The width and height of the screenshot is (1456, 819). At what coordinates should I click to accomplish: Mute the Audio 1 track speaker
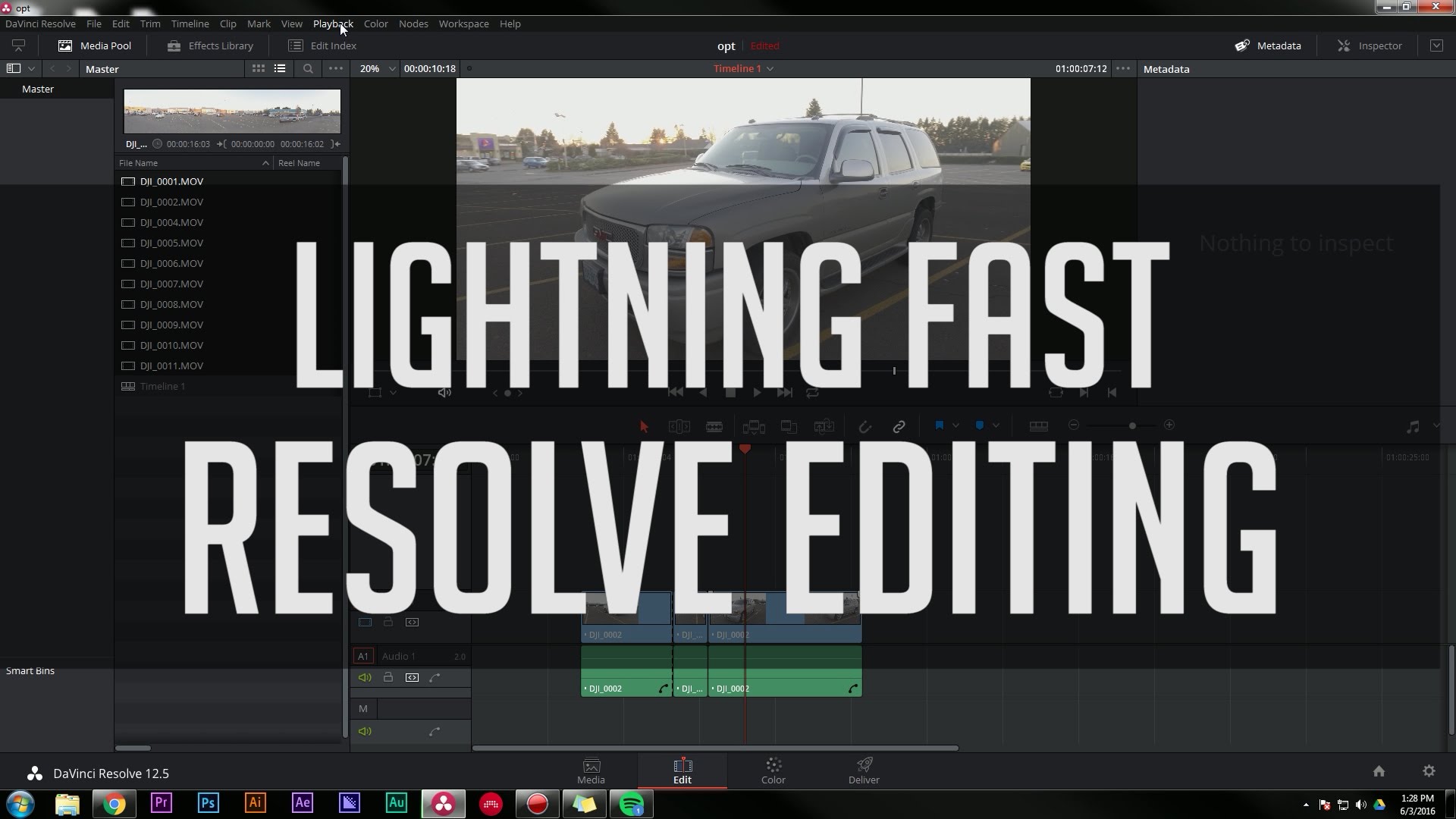(365, 677)
